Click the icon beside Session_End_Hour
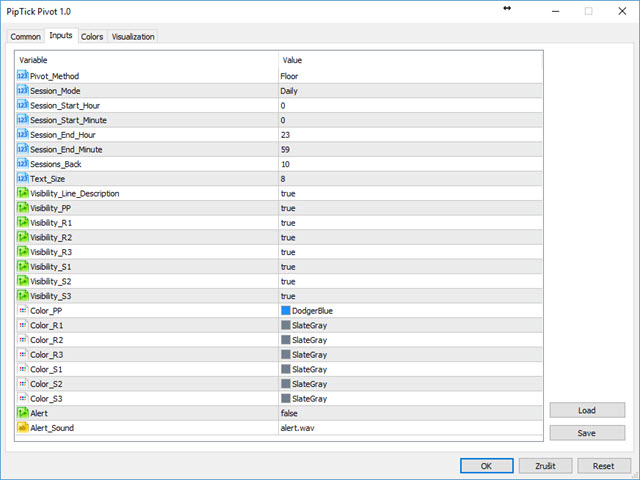The height and width of the screenshot is (480, 640). [x=22, y=135]
